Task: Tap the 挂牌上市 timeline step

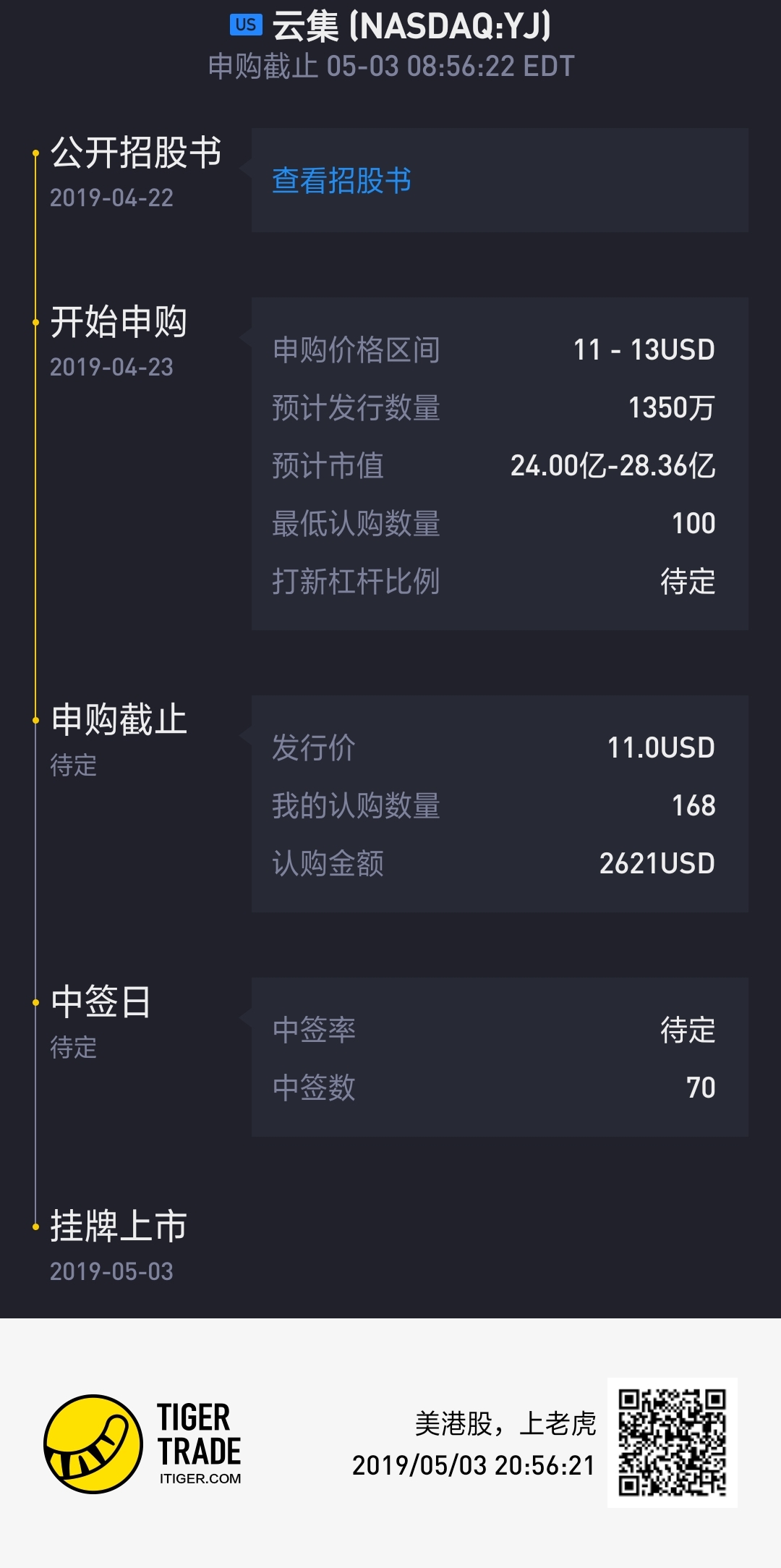Action: coord(119,1226)
